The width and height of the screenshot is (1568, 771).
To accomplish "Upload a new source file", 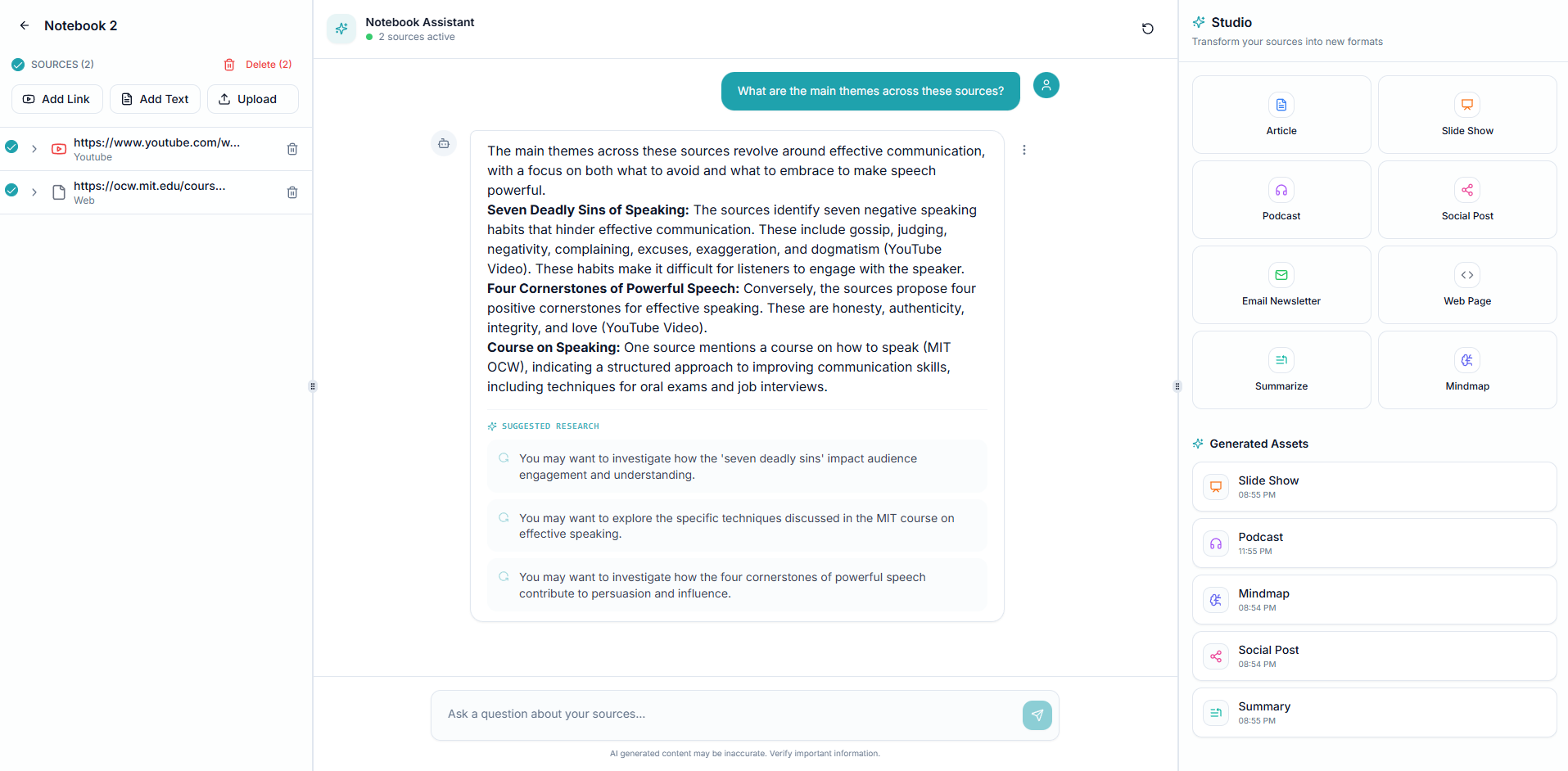I will tap(252, 98).
